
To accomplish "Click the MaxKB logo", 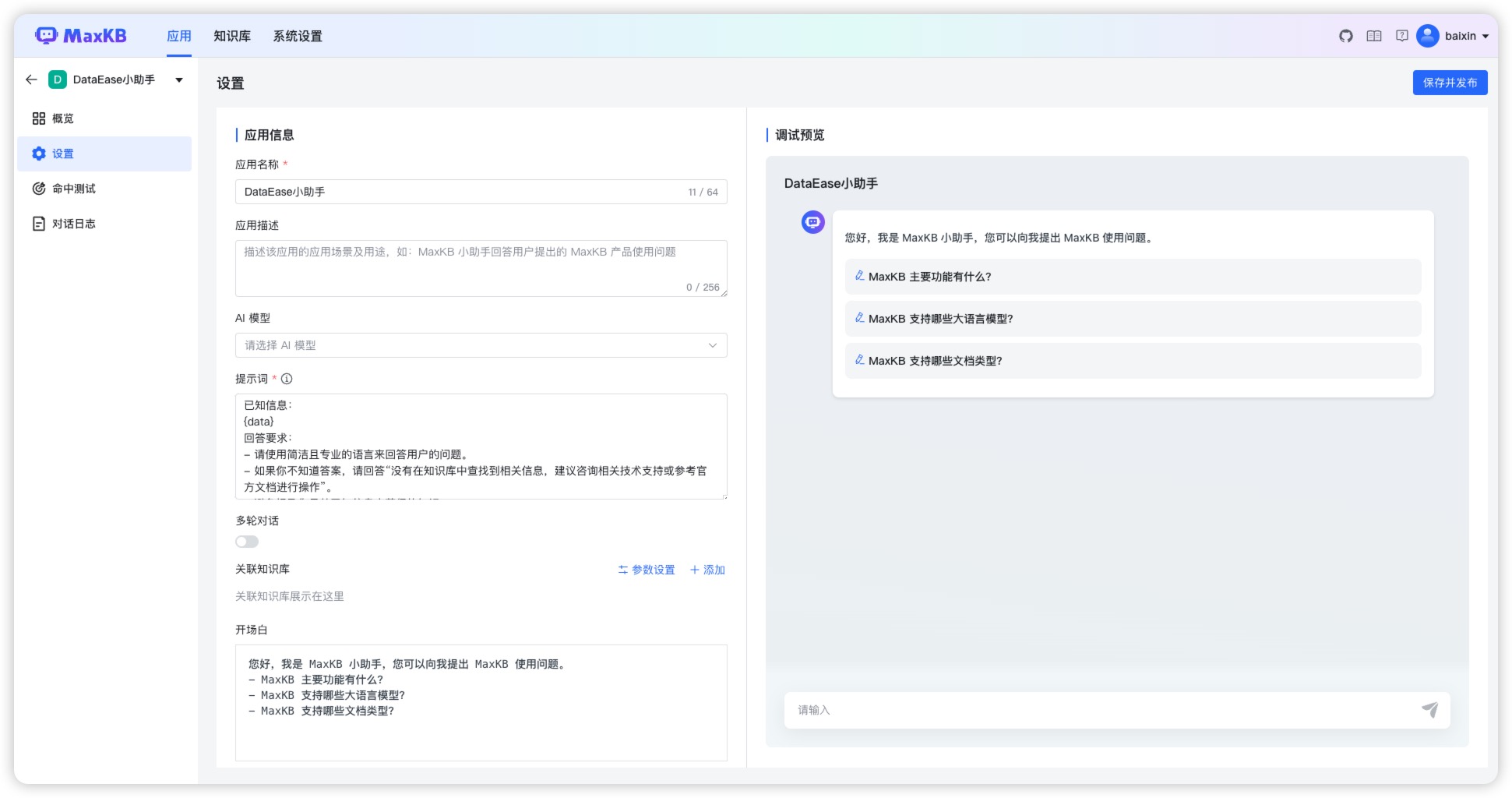I will (x=83, y=35).
